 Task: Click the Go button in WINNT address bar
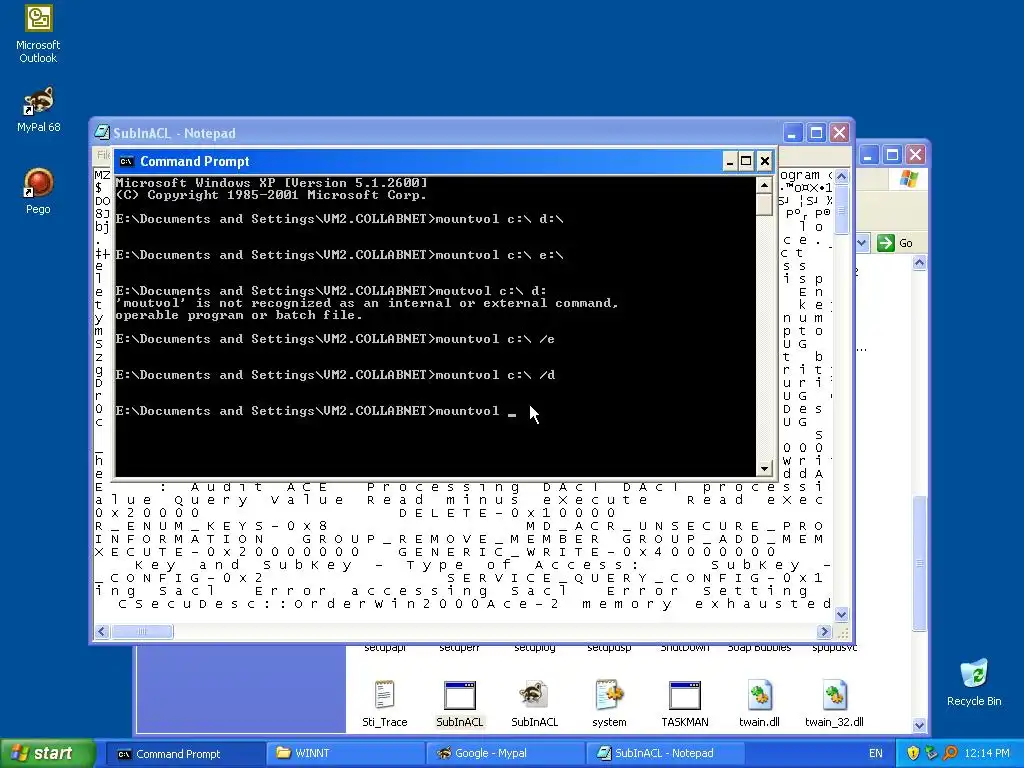895,243
